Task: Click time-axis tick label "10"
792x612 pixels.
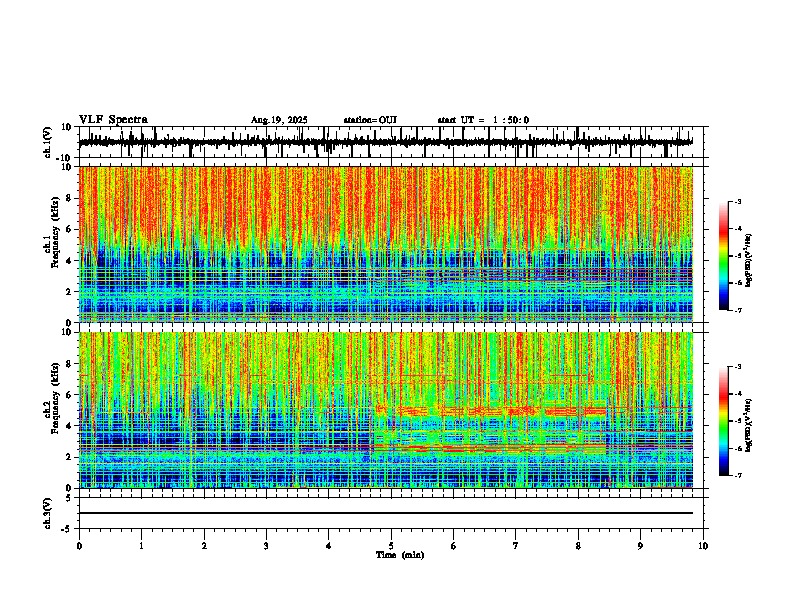Action: pyautogui.click(x=703, y=546)
